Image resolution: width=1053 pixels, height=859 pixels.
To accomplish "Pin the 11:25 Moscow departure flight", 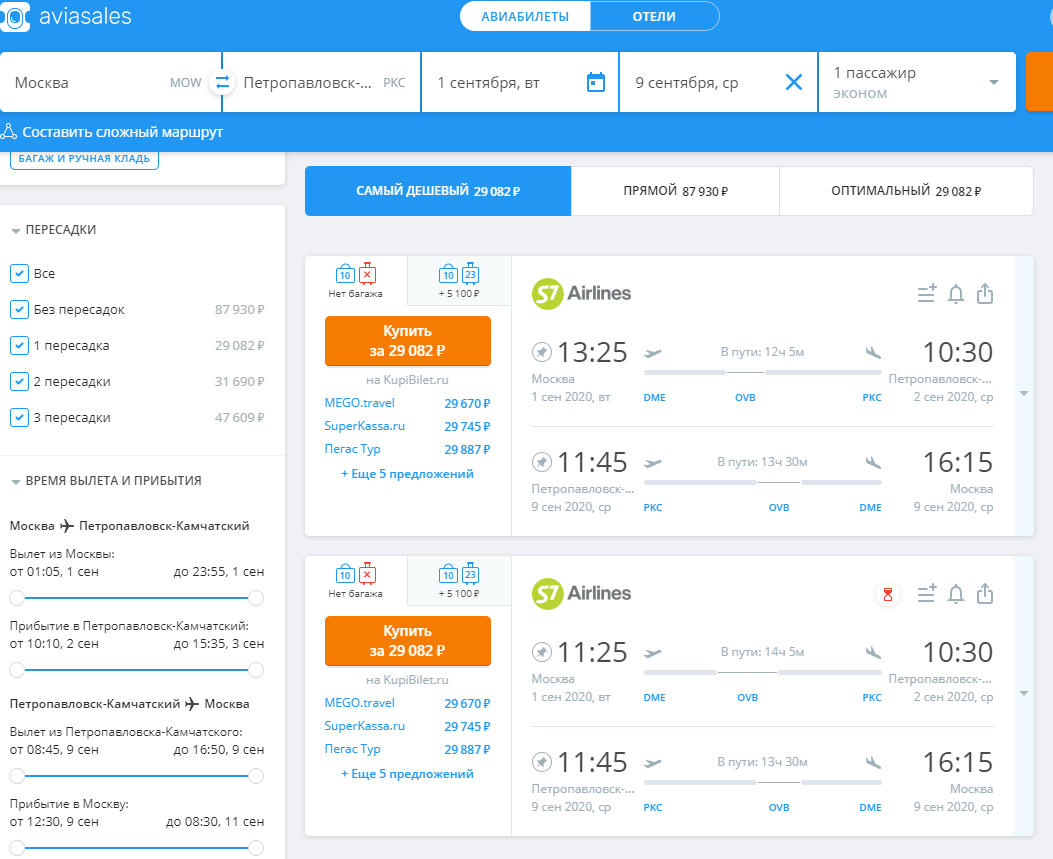I will coord(541,652).
